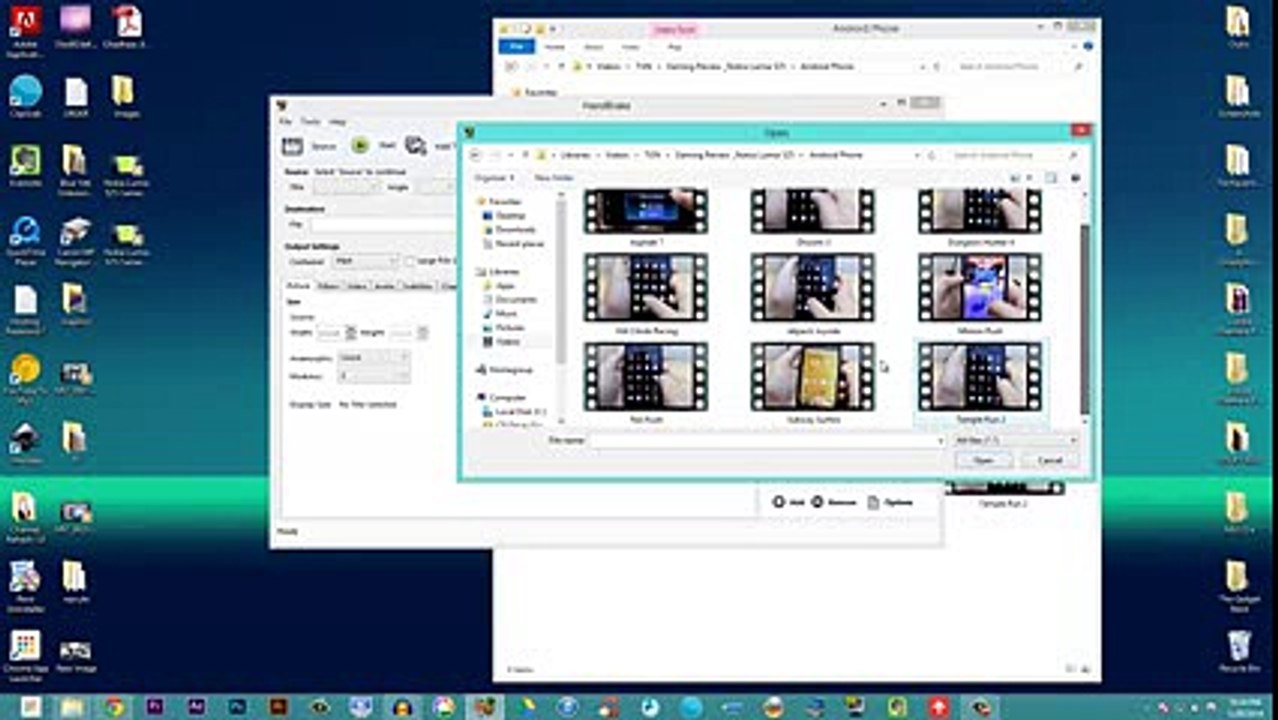Click the Destination File field in HandBrake
Viewport: 1278px width, 720px height.
coord(382,225)
